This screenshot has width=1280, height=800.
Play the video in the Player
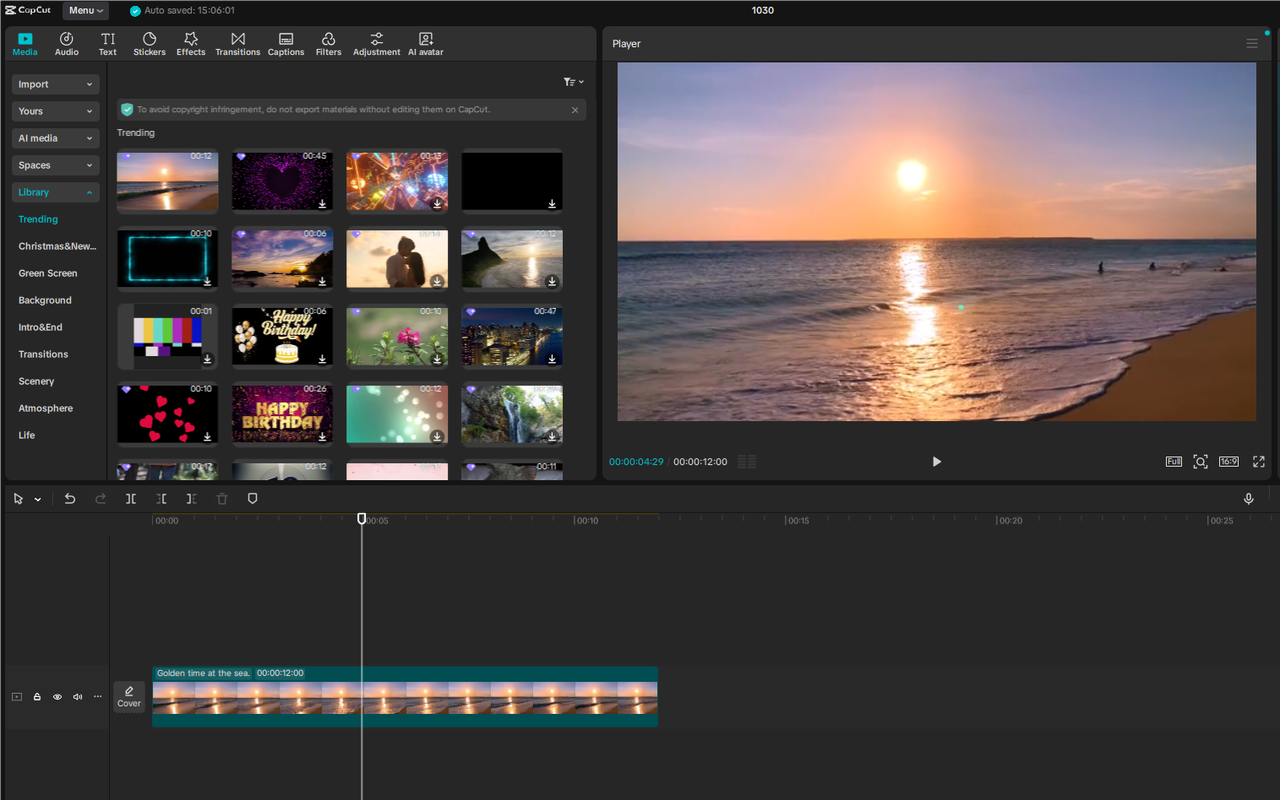pyautogui.click(x=936, y=461)
